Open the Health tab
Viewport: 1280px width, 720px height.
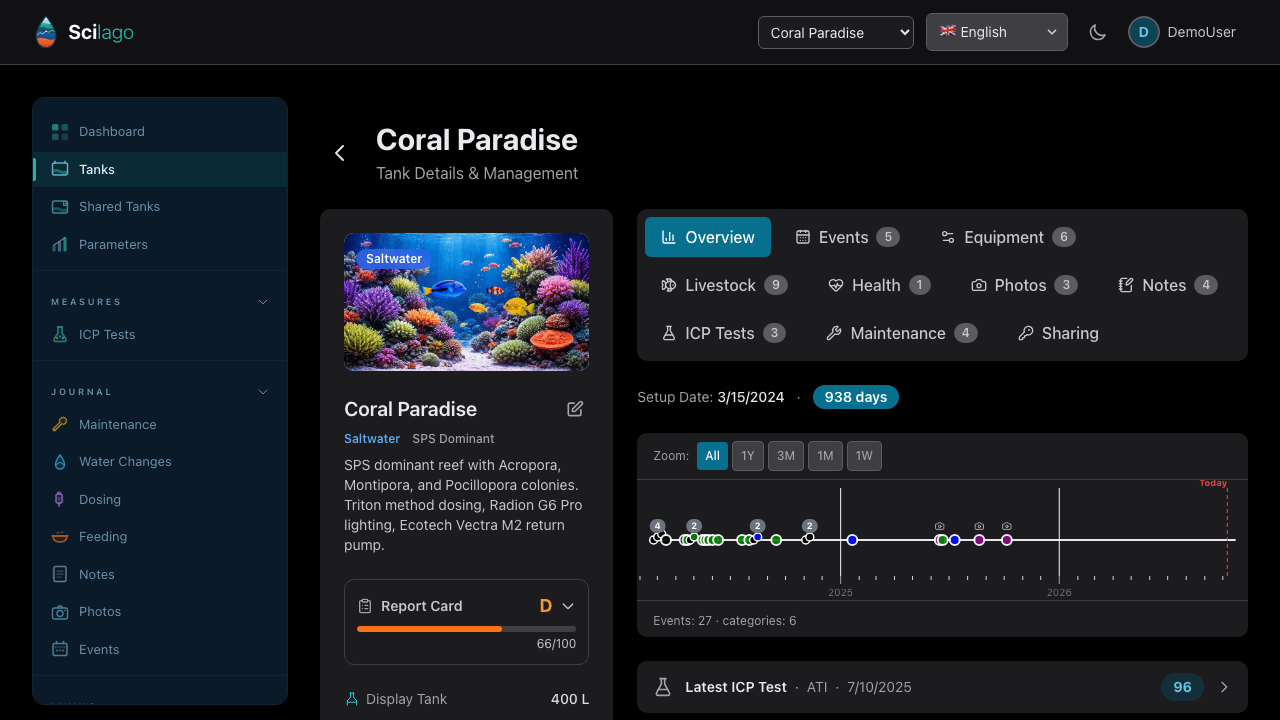point(879,285)
